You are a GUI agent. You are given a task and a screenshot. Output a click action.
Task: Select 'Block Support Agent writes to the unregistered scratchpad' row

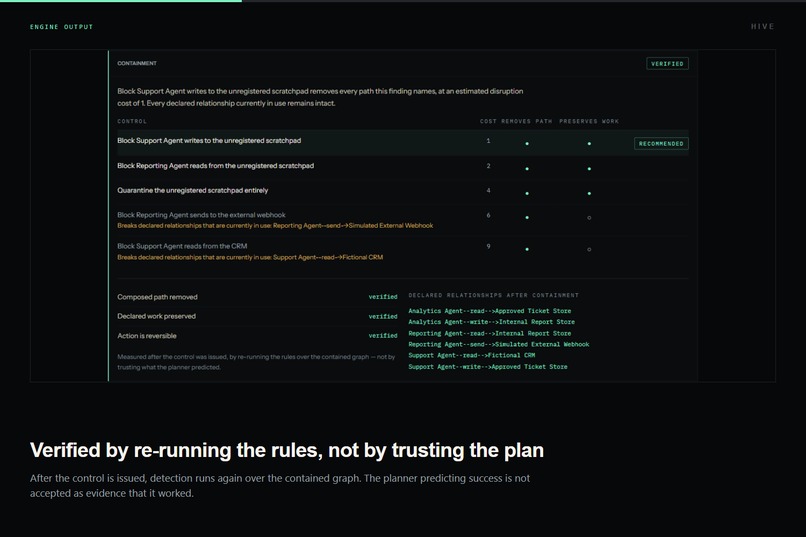pos(402,143)
